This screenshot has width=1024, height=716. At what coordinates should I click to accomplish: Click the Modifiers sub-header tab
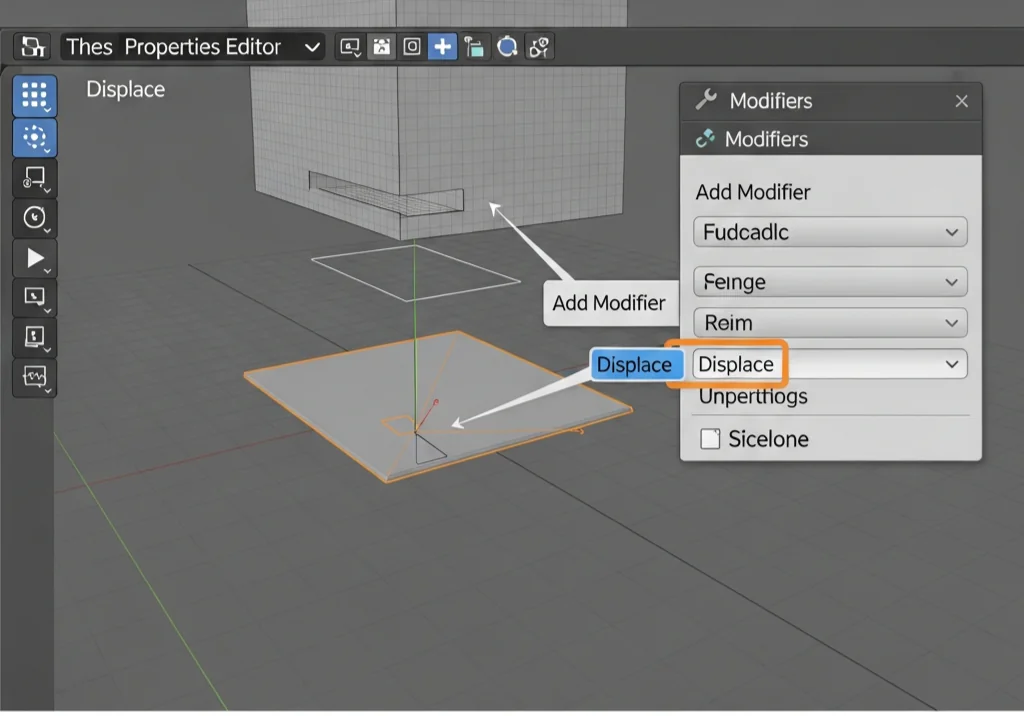pos(830,138)
